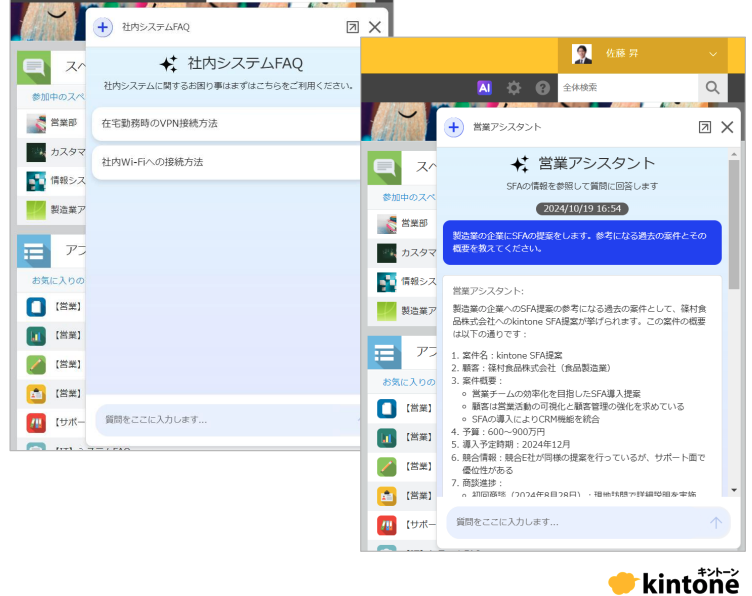Open お気に入りの tab in right window
This screenshot has height=596, width=752.
point(409,382)
